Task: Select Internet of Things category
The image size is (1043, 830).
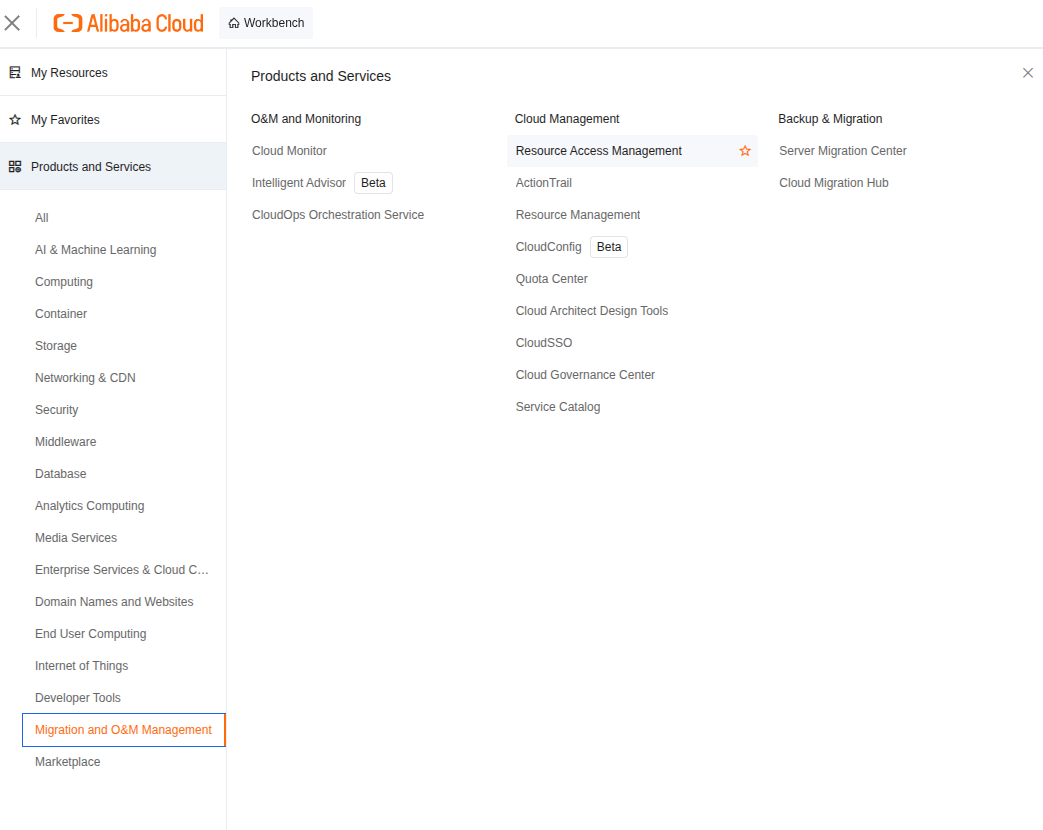Action: tap(82, 666)
